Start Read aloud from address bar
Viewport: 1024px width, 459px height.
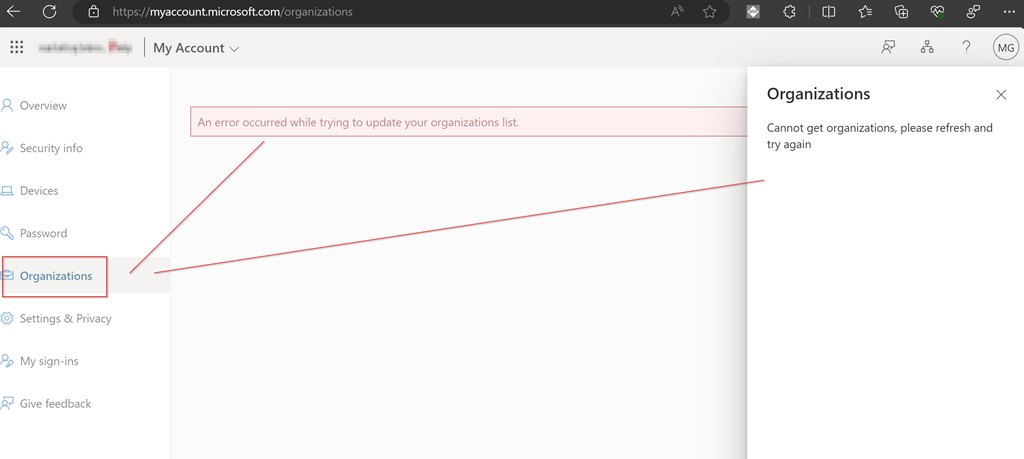click(x=677, y=11)
